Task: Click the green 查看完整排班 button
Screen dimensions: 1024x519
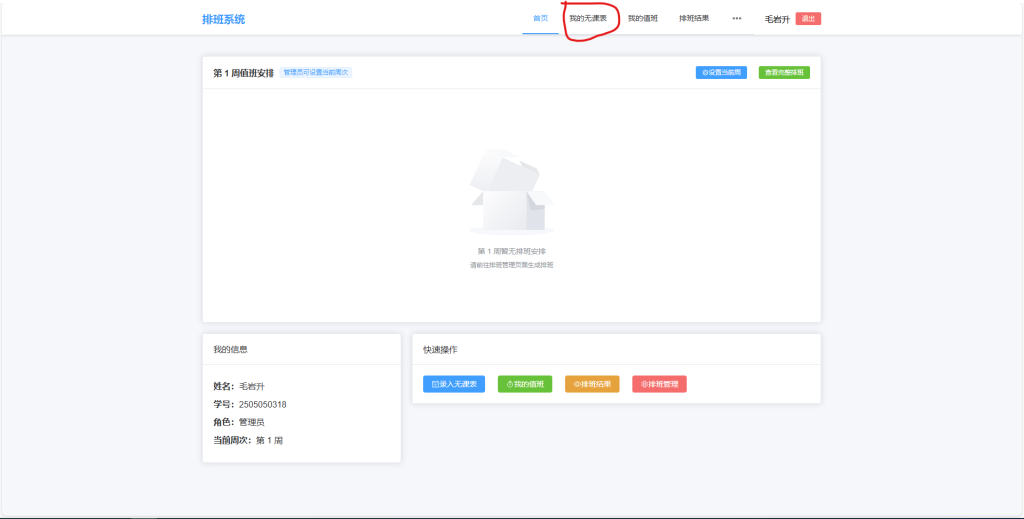Action: pyautogui.click(x=784, y=72)
